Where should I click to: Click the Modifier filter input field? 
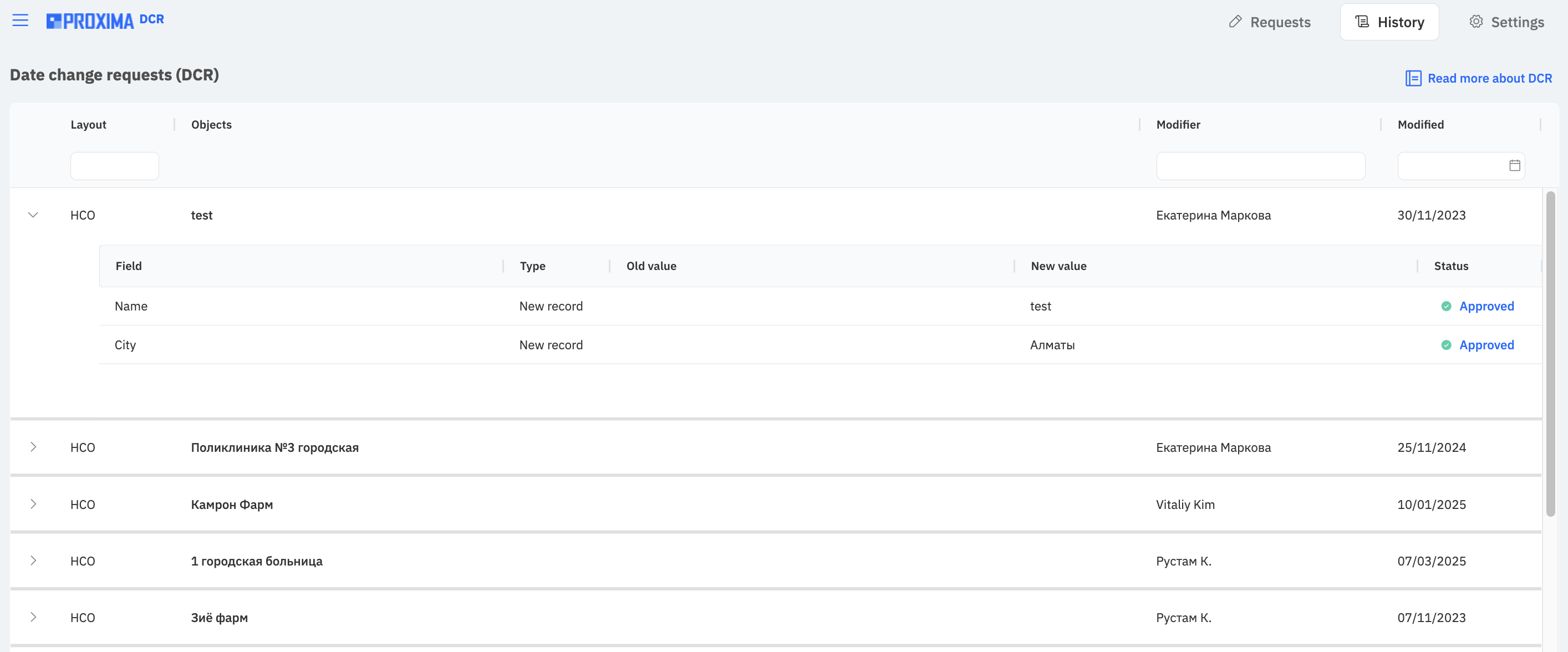point(1261,166)
